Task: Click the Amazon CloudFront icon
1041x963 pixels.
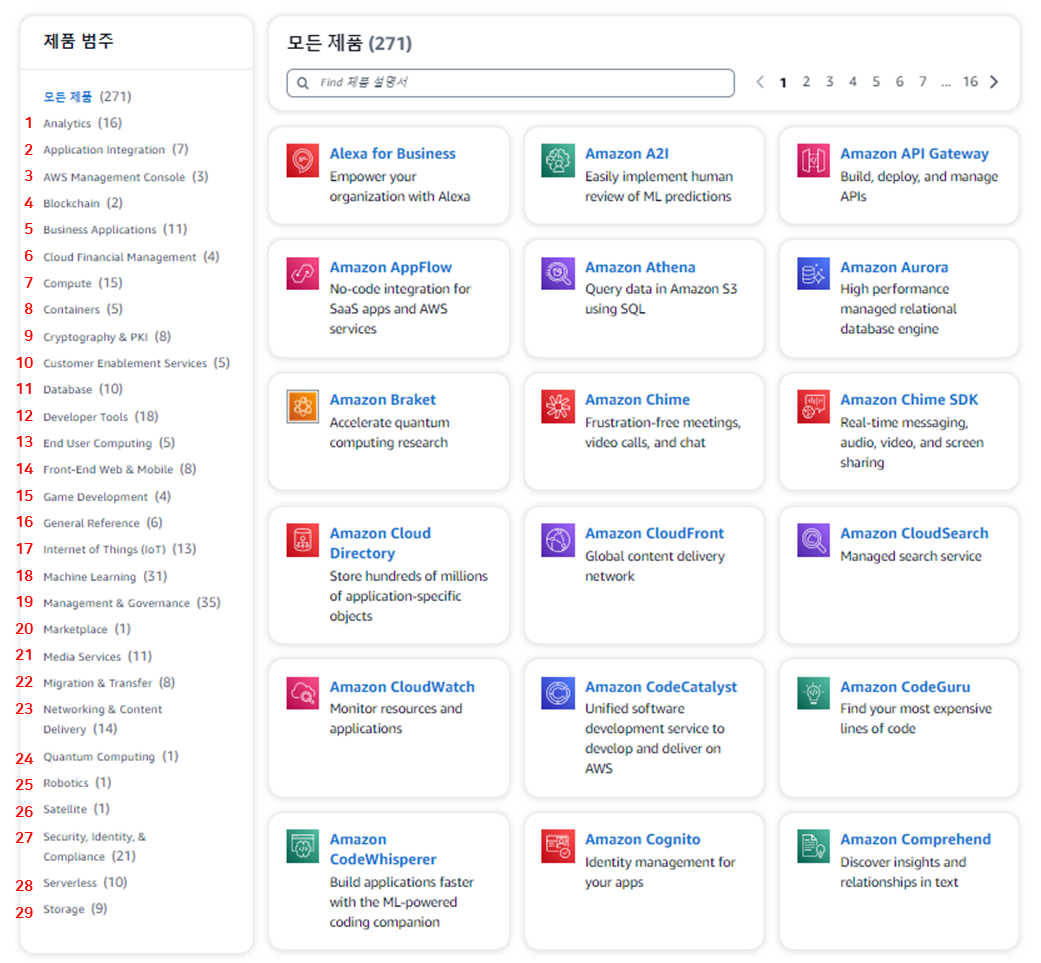Action: coord(558,540)
